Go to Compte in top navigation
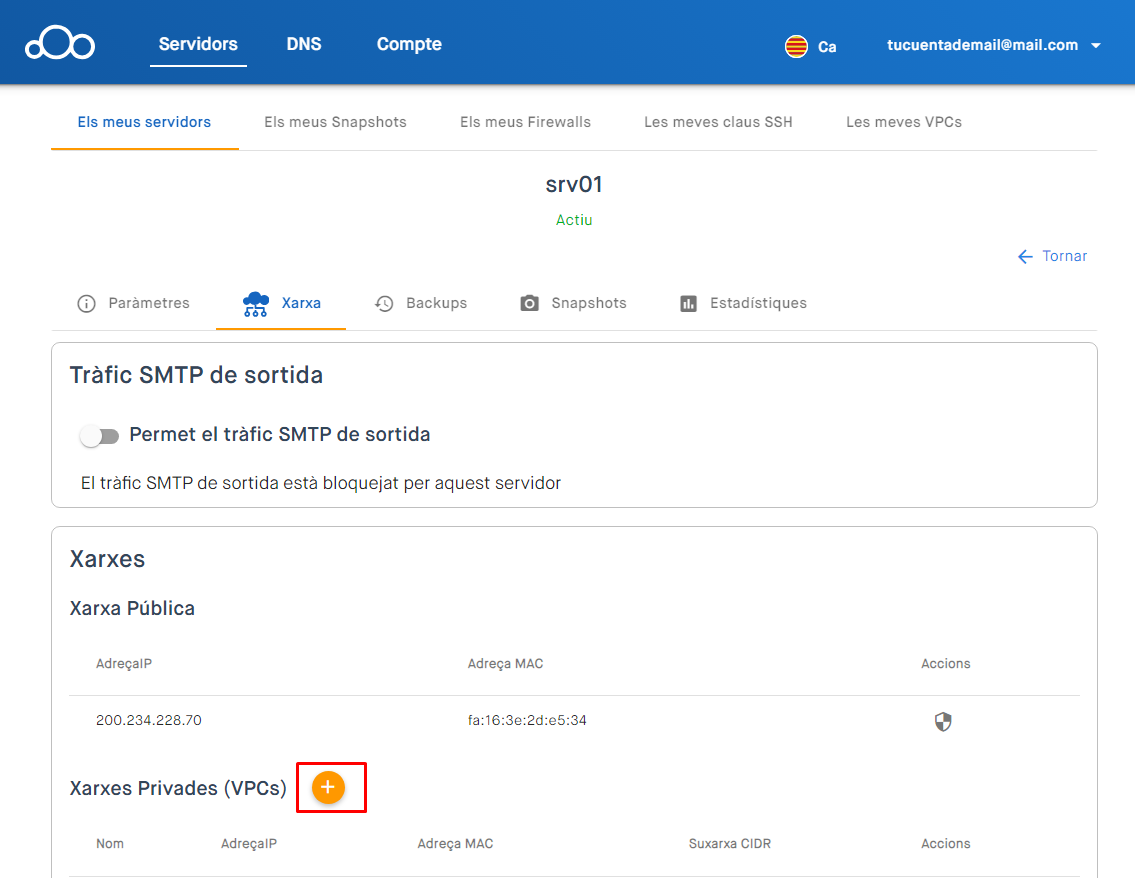The width and height of the screenshot is (1135, 878). pyautogui.click(x=409, y=44)
